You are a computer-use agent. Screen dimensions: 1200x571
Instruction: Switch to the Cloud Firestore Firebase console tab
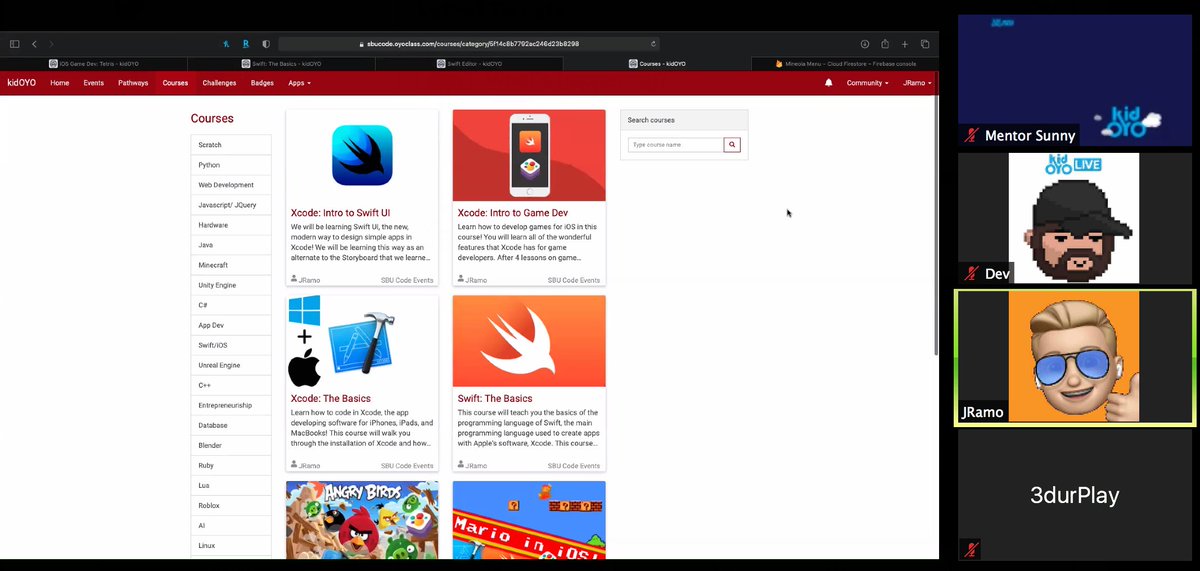(845, 63)
